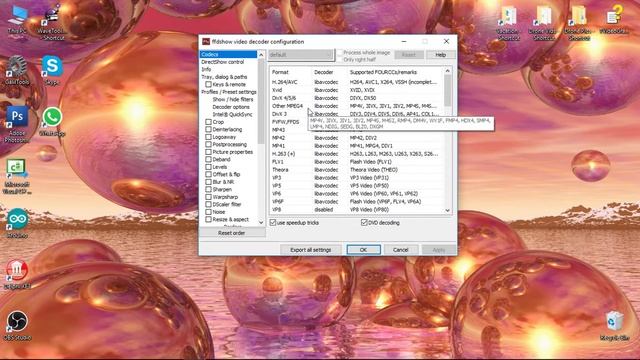
Task: Click the Format column header
Action: pos(280,72)
